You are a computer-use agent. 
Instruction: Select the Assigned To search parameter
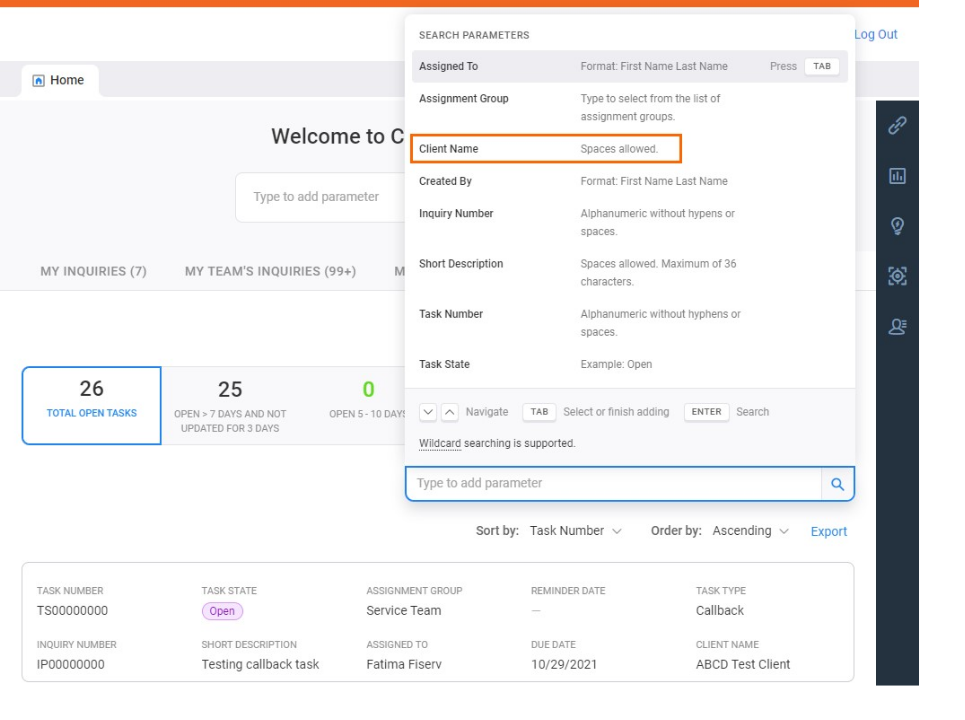630,66
